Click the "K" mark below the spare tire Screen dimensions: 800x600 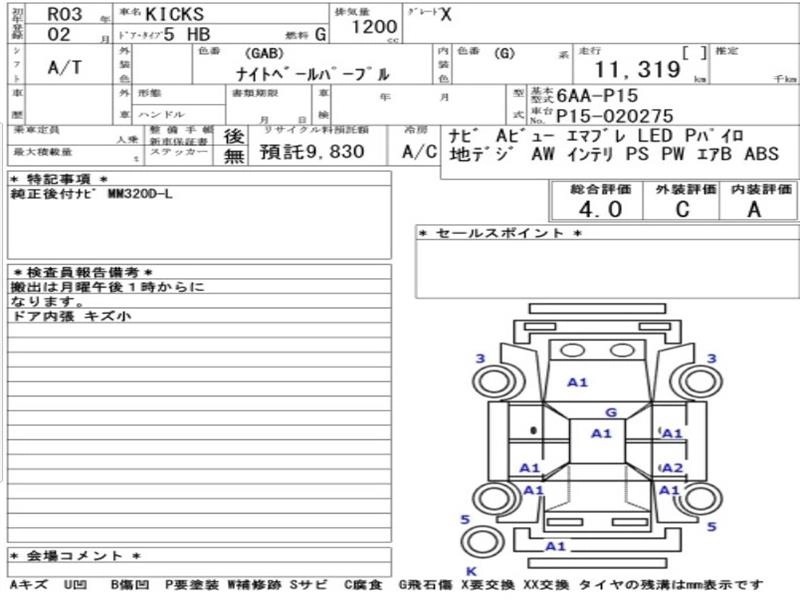[x=471, y=571]
